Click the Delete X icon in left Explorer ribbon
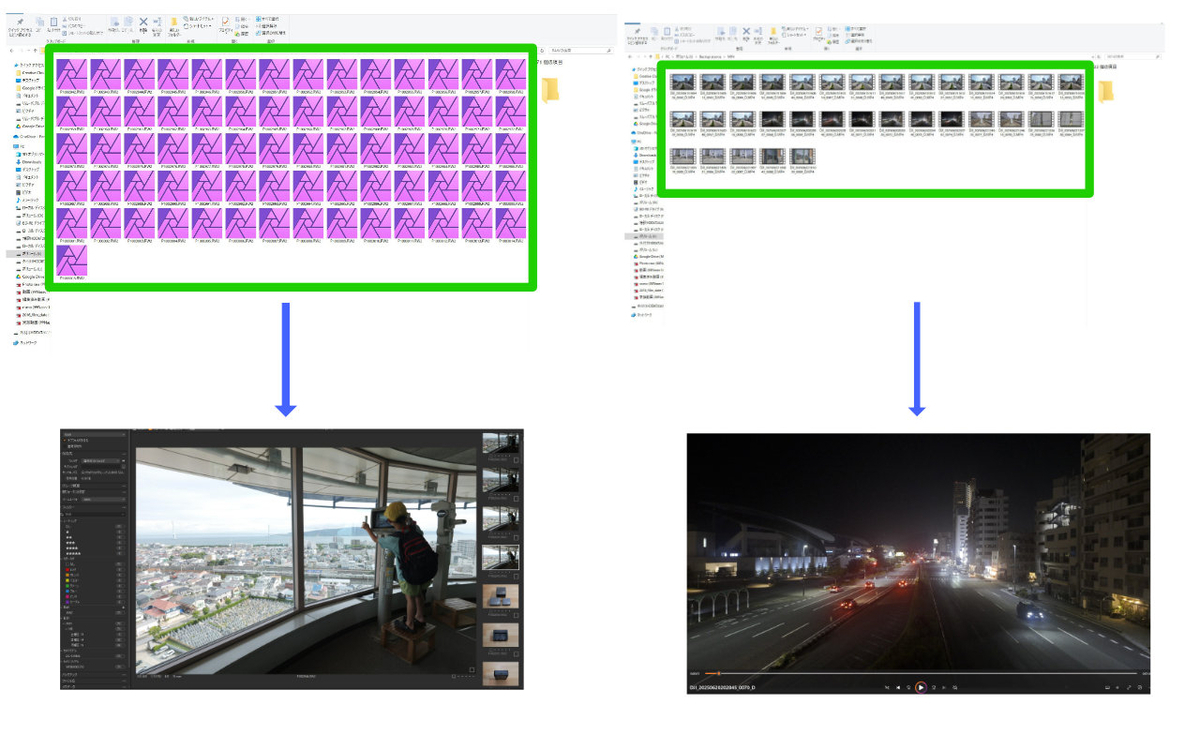This screenshot has width=1200, height=750. pos(143,22)
